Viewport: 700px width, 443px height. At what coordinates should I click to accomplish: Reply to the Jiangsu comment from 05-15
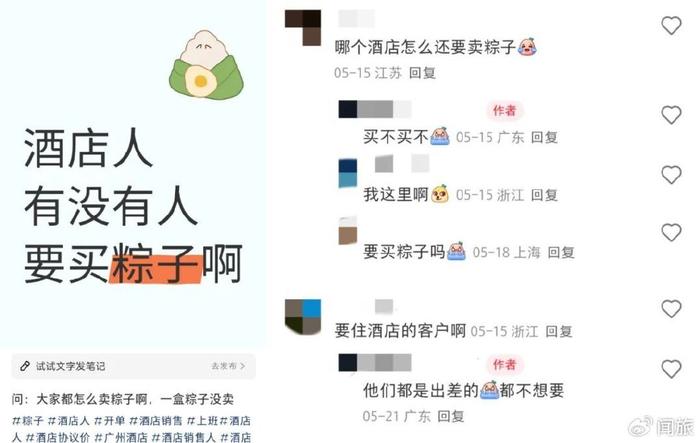[x=422, y=73]
